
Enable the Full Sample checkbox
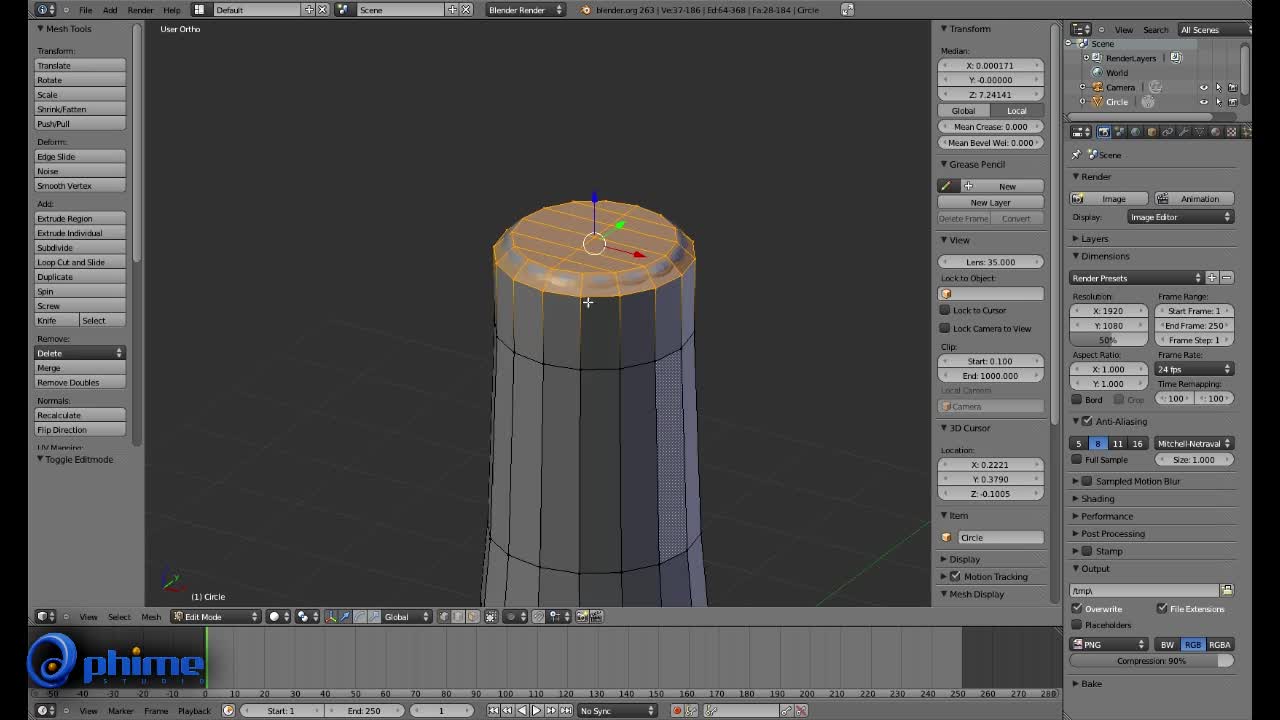[x=1077, y=459]
